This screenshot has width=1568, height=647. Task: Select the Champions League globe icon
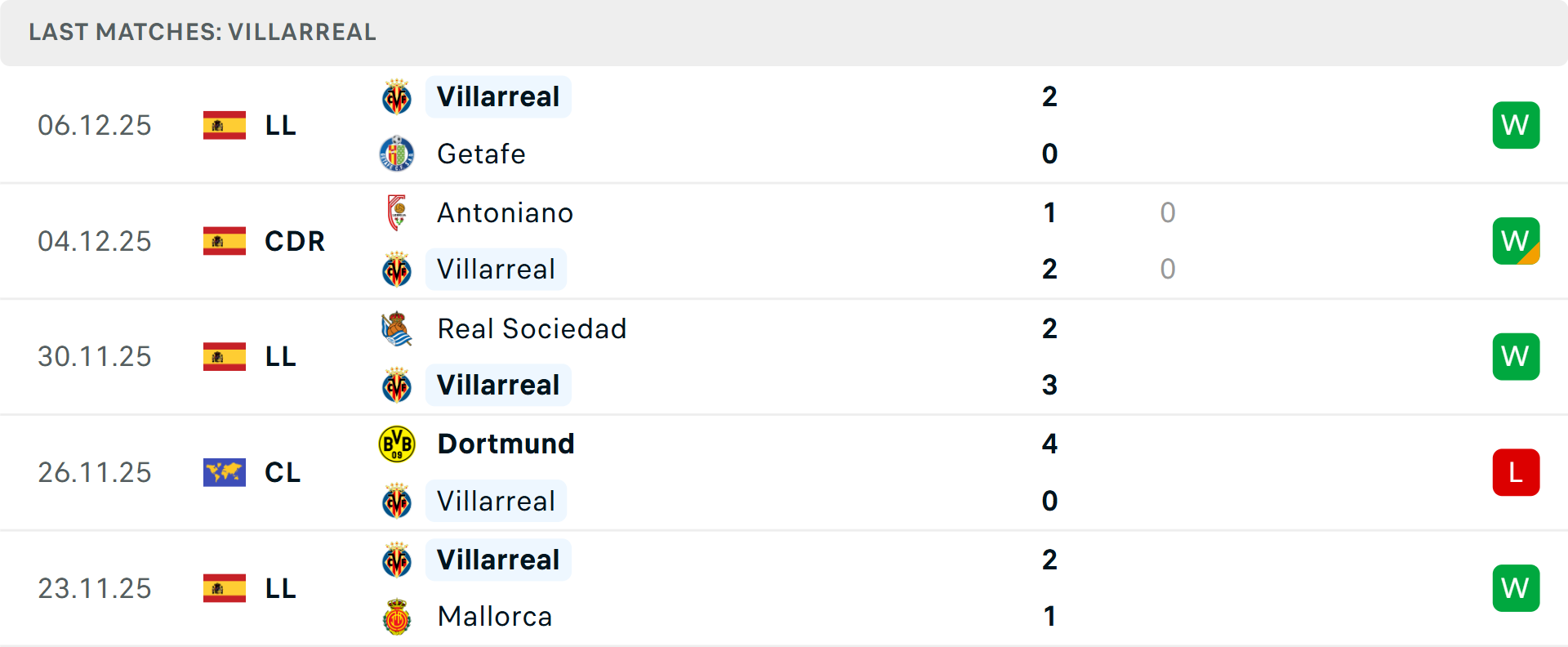point(225,471)
